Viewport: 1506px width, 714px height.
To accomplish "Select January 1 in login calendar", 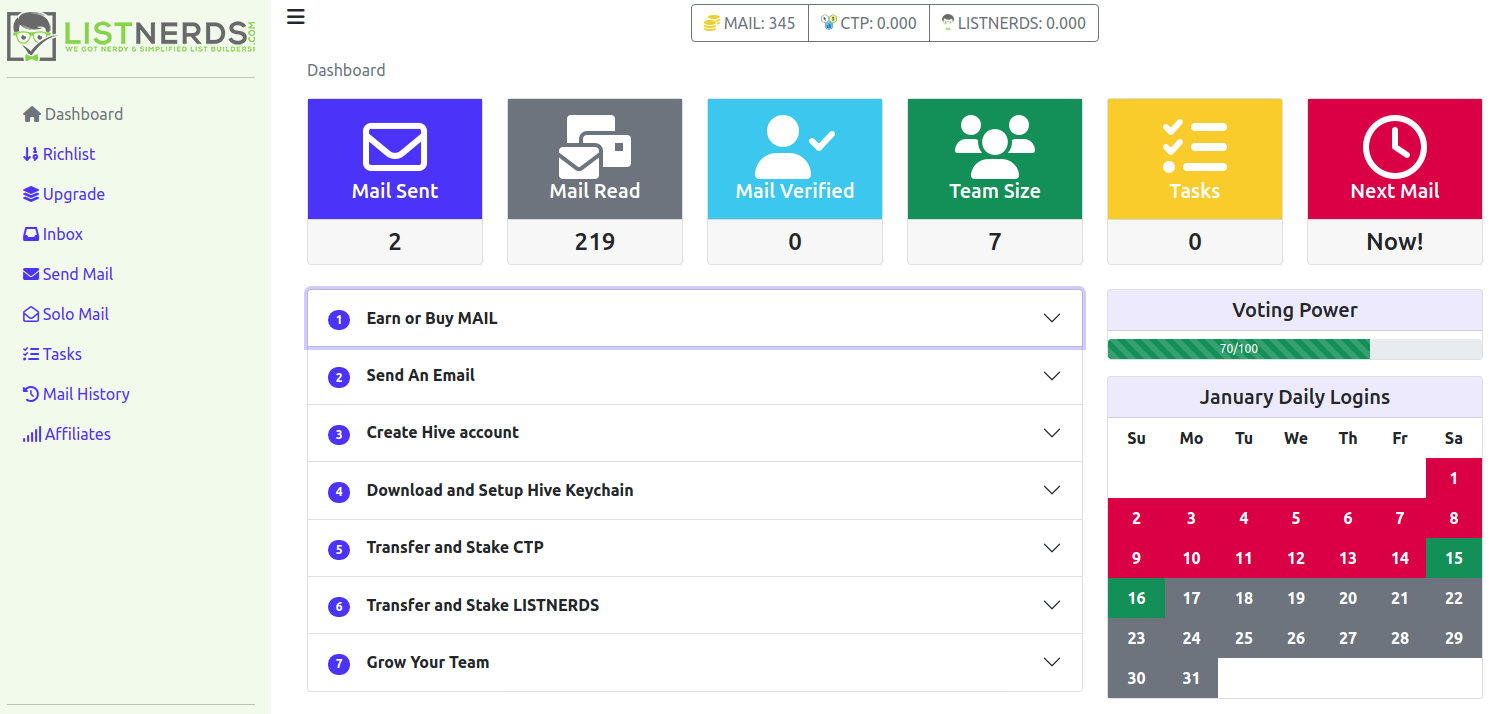I will (x=1454, y=478).
